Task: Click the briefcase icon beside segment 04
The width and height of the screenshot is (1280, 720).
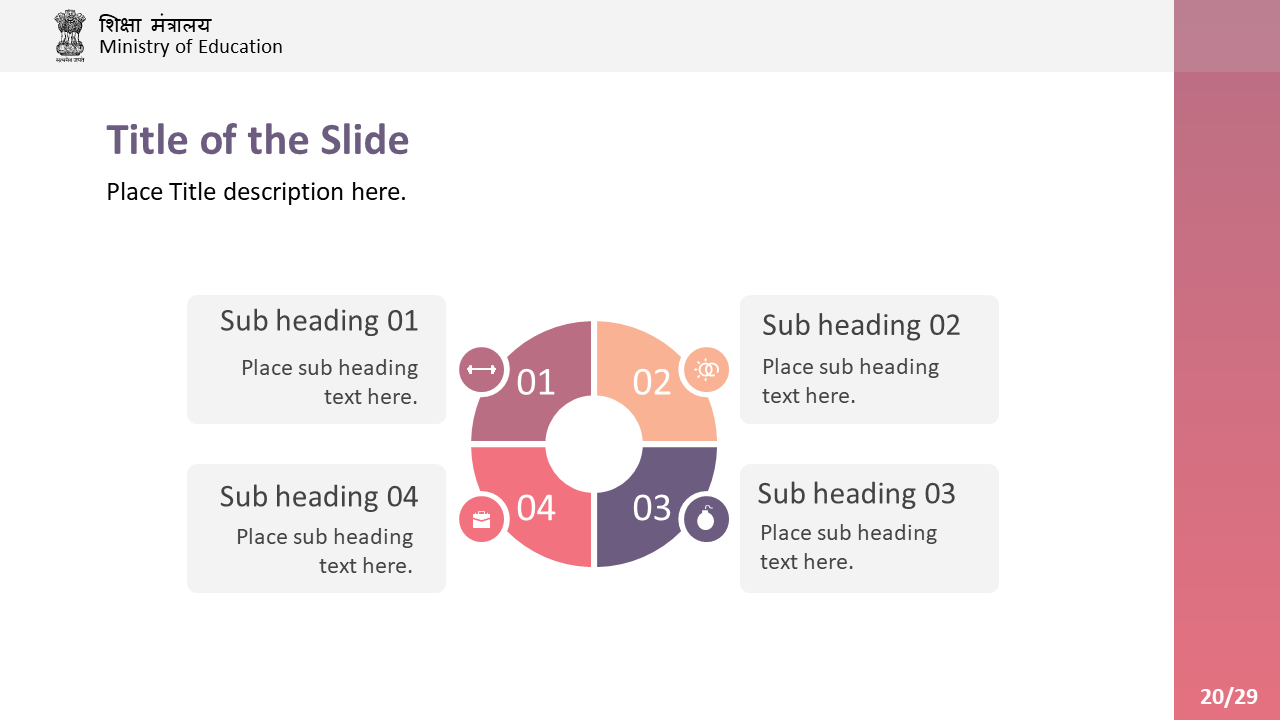Action: tap(482, 519)
